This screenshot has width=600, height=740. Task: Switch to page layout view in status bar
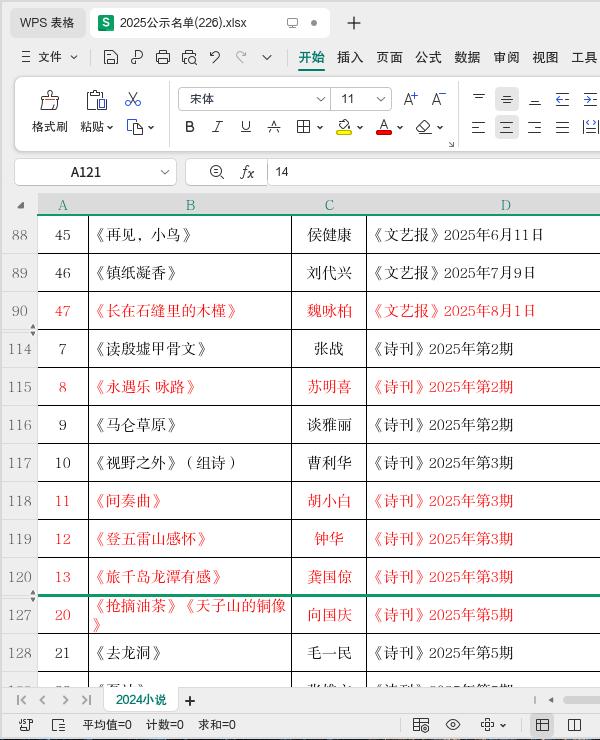[x=575, y=724]
